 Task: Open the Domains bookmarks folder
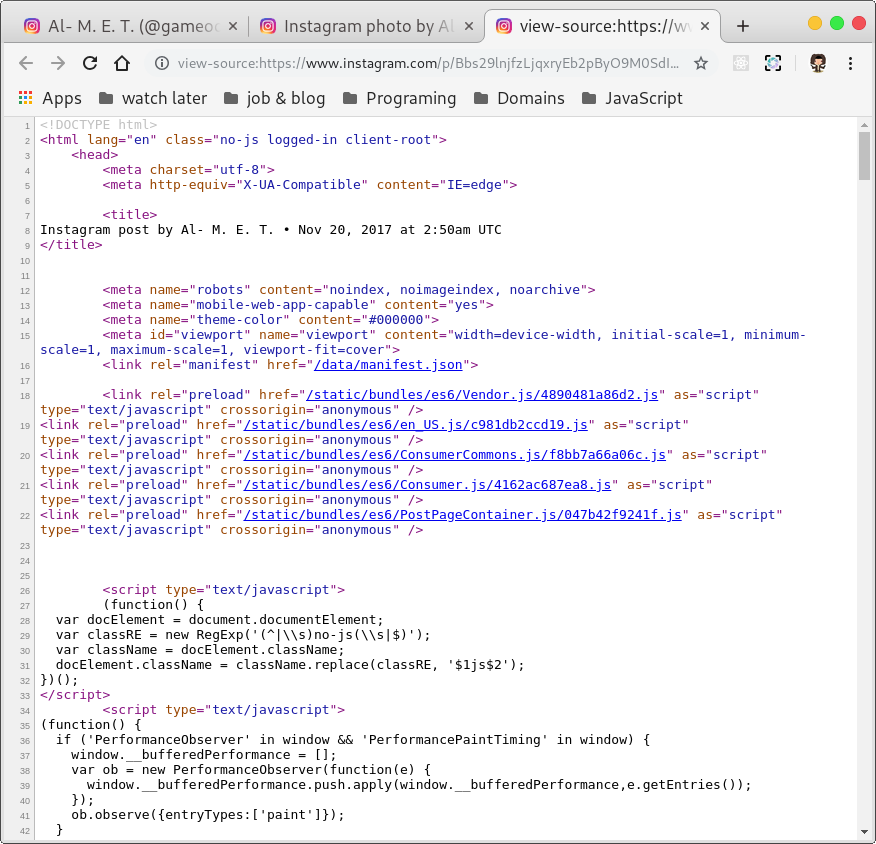519,98
